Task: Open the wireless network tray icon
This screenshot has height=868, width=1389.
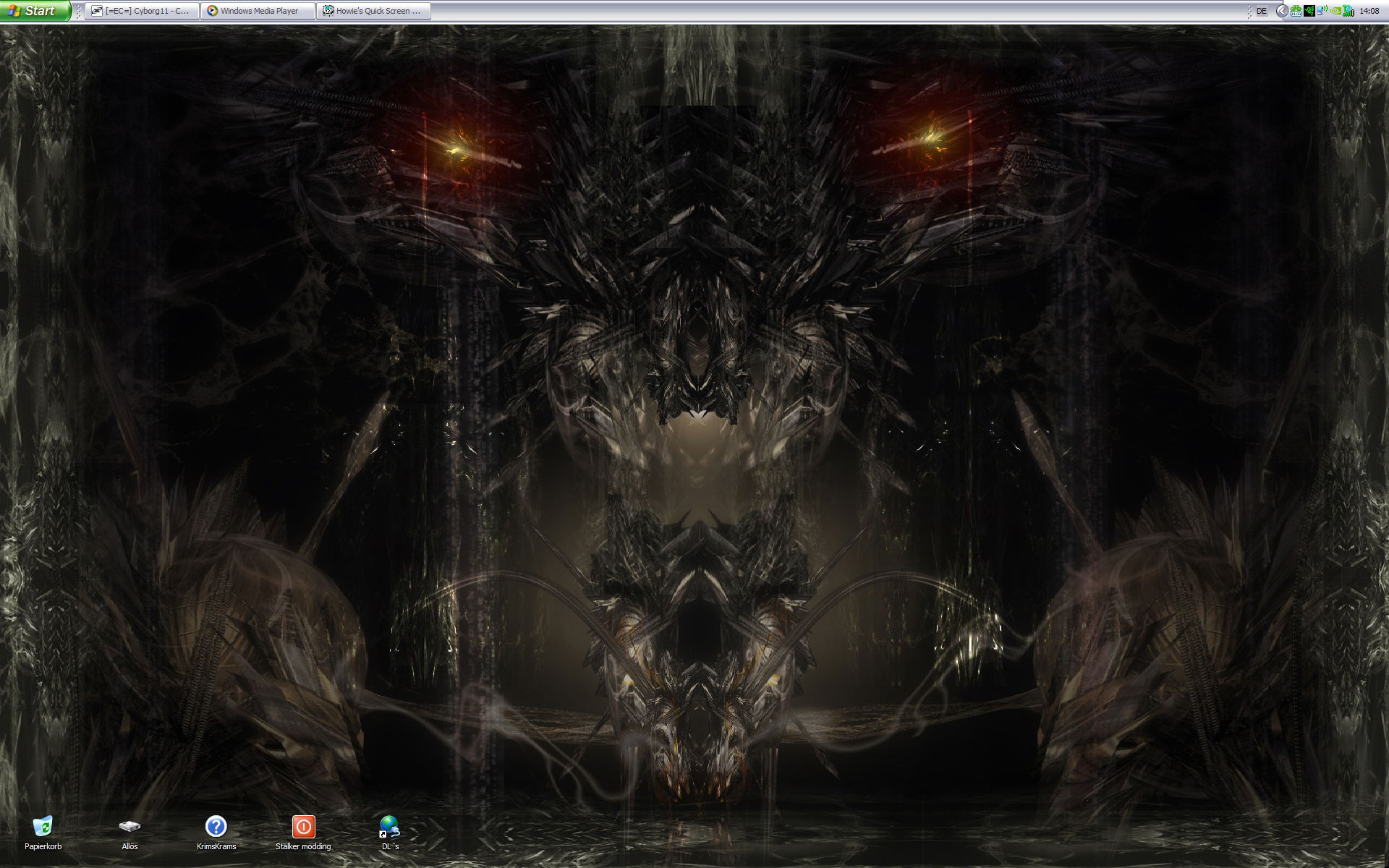Action: 1322,11
